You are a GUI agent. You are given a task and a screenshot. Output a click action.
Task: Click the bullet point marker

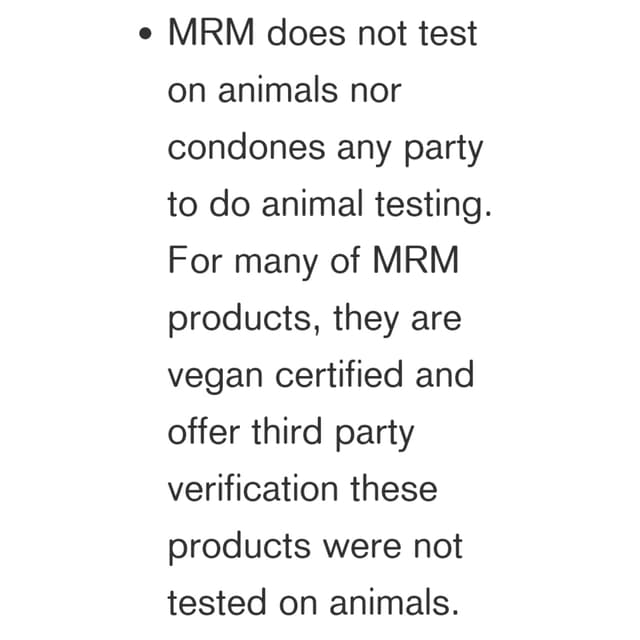[145, 33]
